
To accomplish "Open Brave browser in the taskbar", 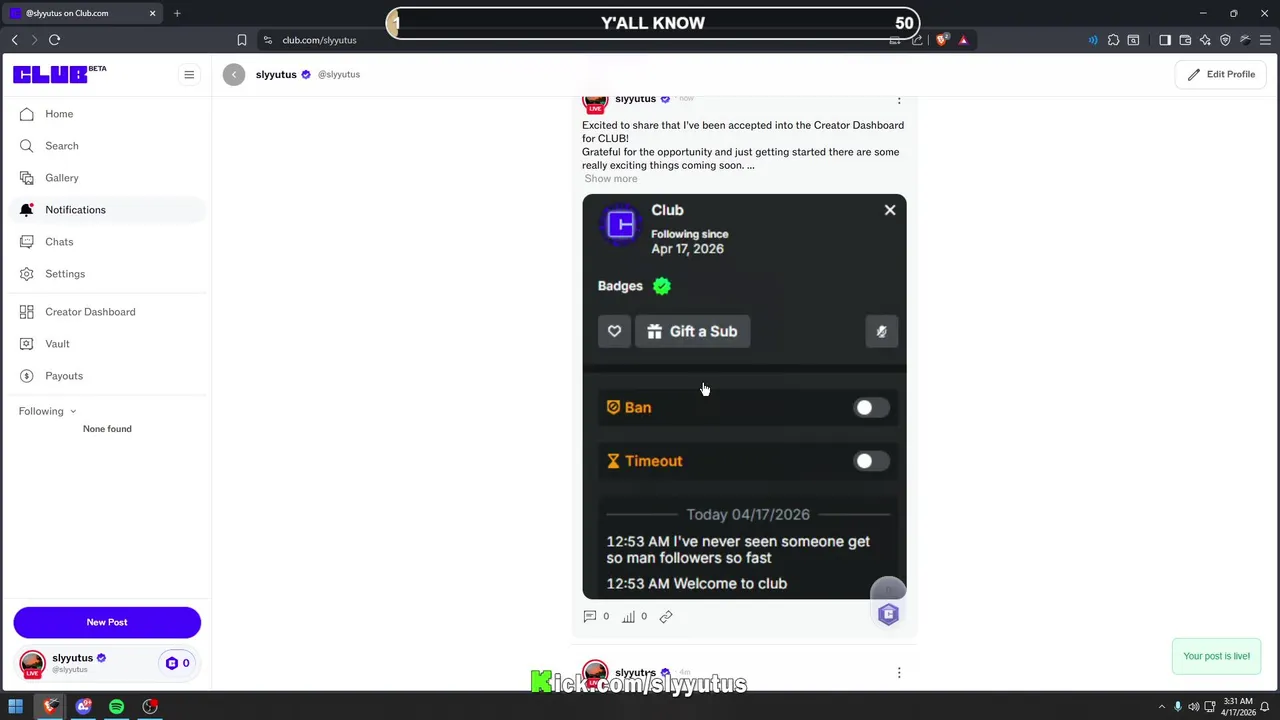I will tap(50, 707).
